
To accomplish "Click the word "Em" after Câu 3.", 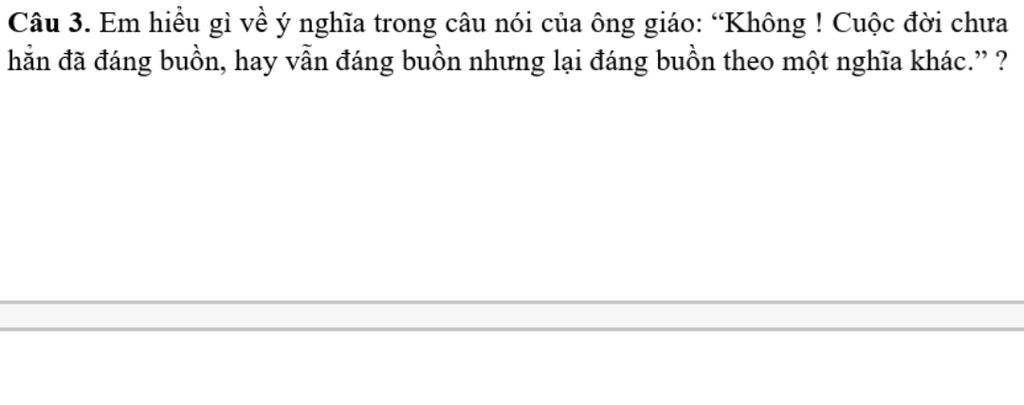I will pos(116,25).
